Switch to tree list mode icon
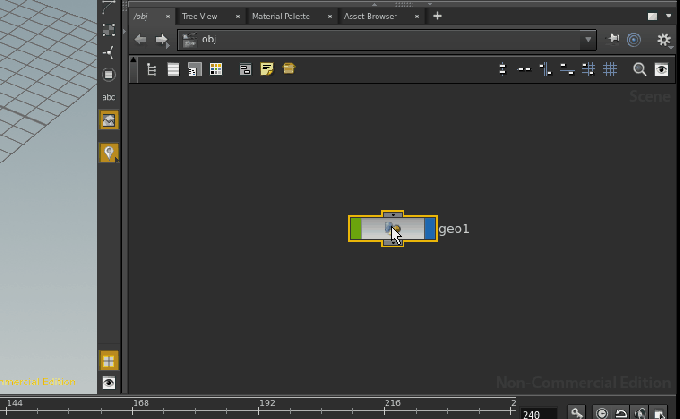This screenshot has height=419, width=680. (x=152, y=69)
